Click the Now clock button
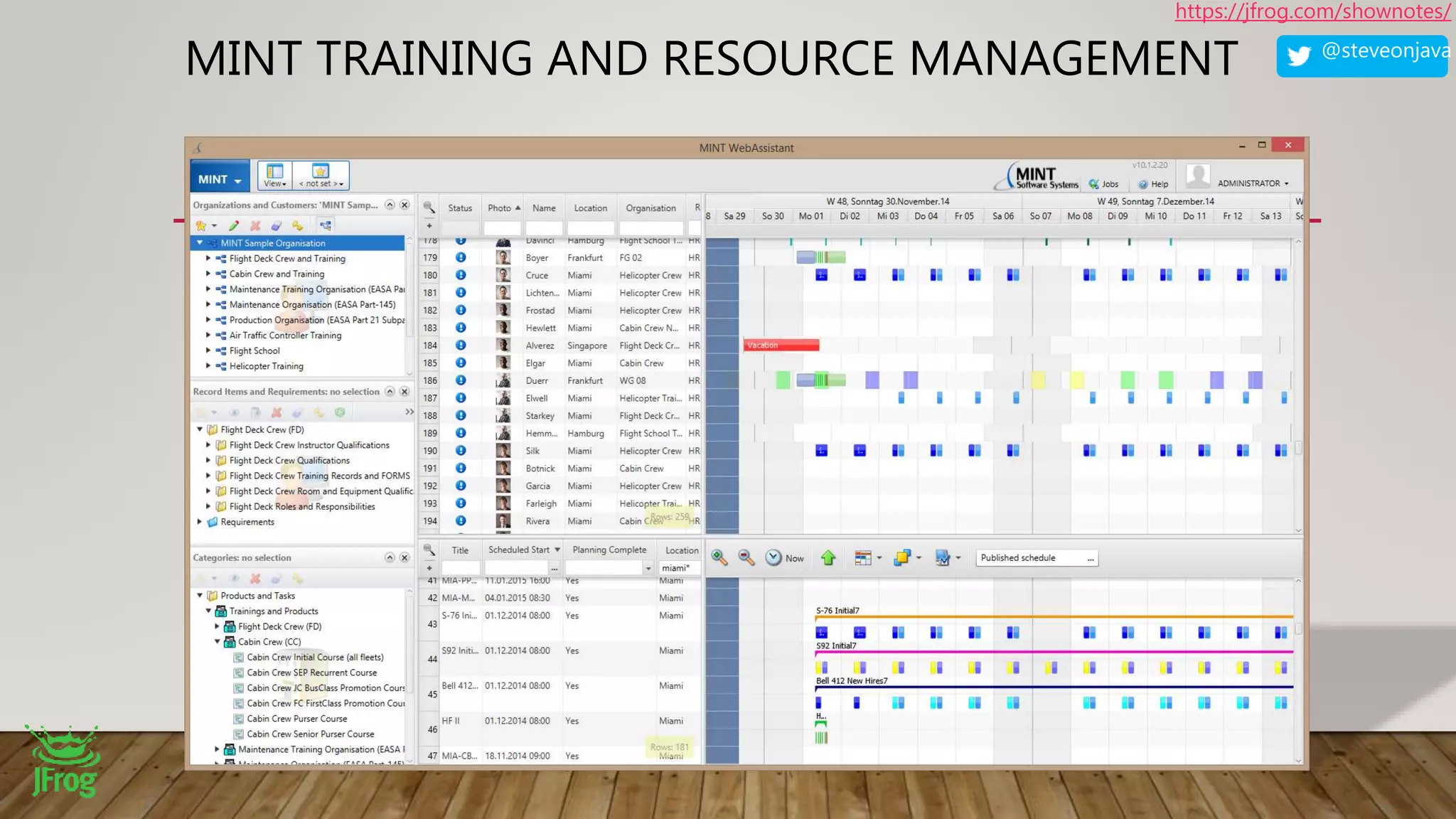Viewport: 1456px width, 819px height. (785, 558)
